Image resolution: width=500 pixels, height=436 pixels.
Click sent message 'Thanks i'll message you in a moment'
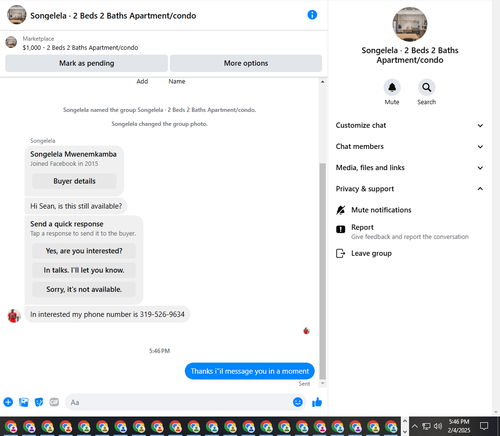pyautogui.click(x=250, y=371)
